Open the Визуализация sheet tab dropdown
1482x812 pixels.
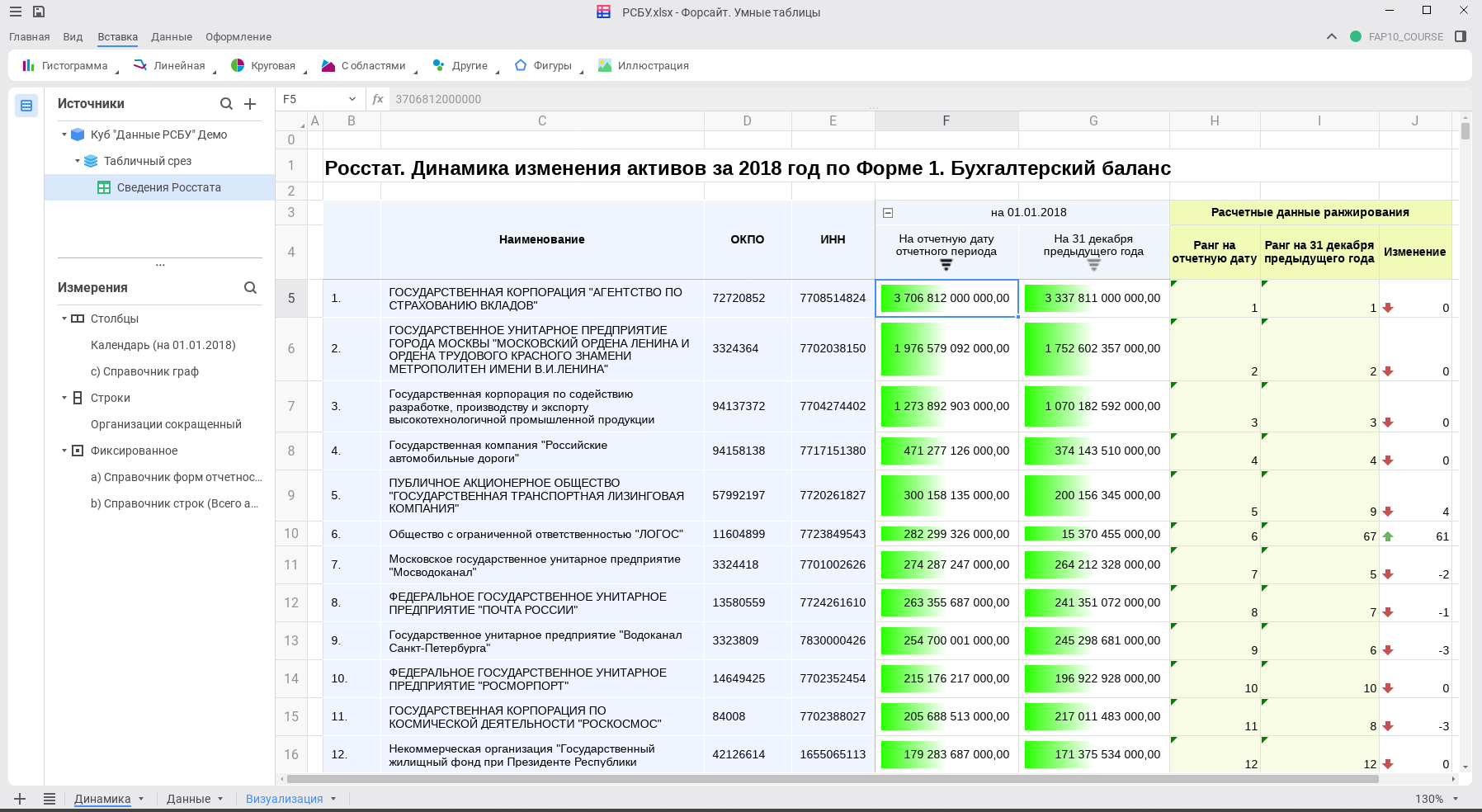333,799
